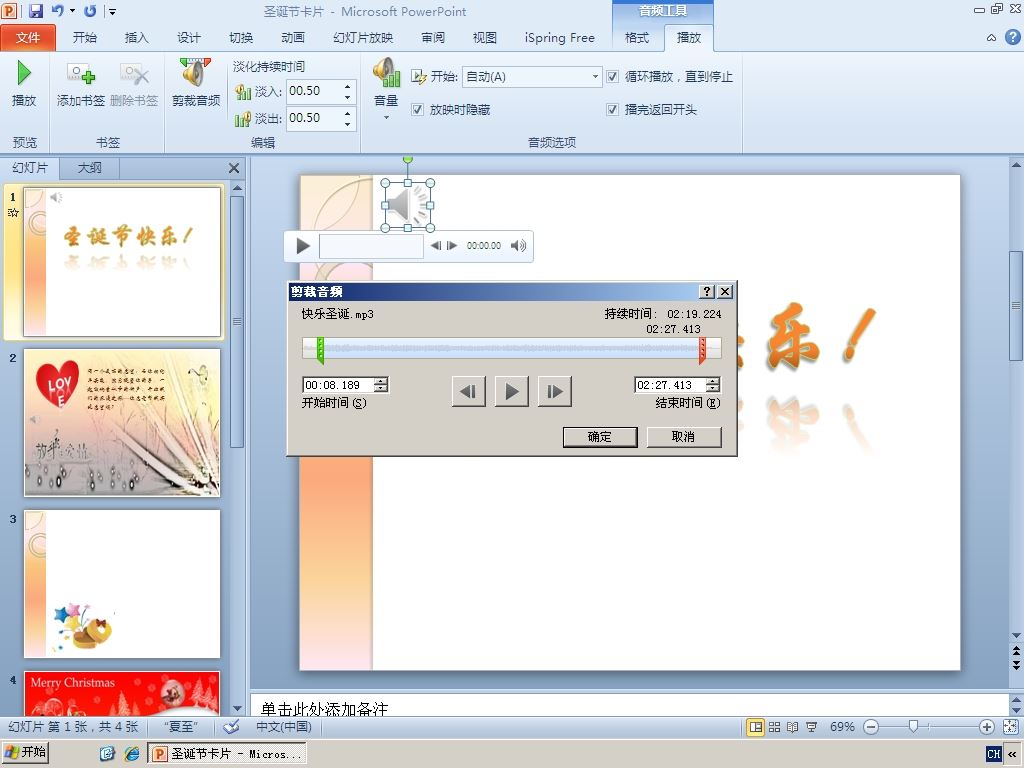Click the zoom out minus button
Viewport: 1024px width, 768px height.
point(871,727)
